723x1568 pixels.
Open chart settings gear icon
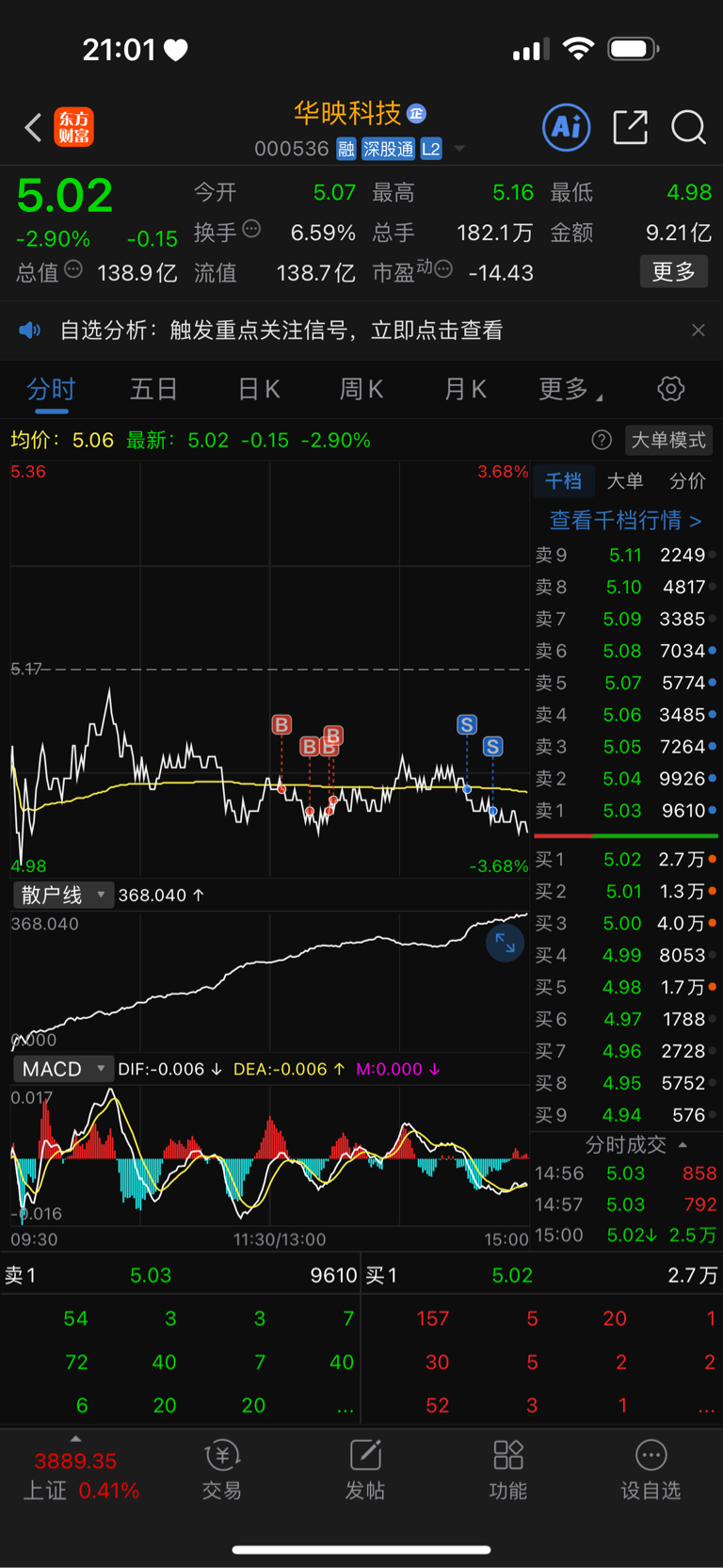click(670, 388)
